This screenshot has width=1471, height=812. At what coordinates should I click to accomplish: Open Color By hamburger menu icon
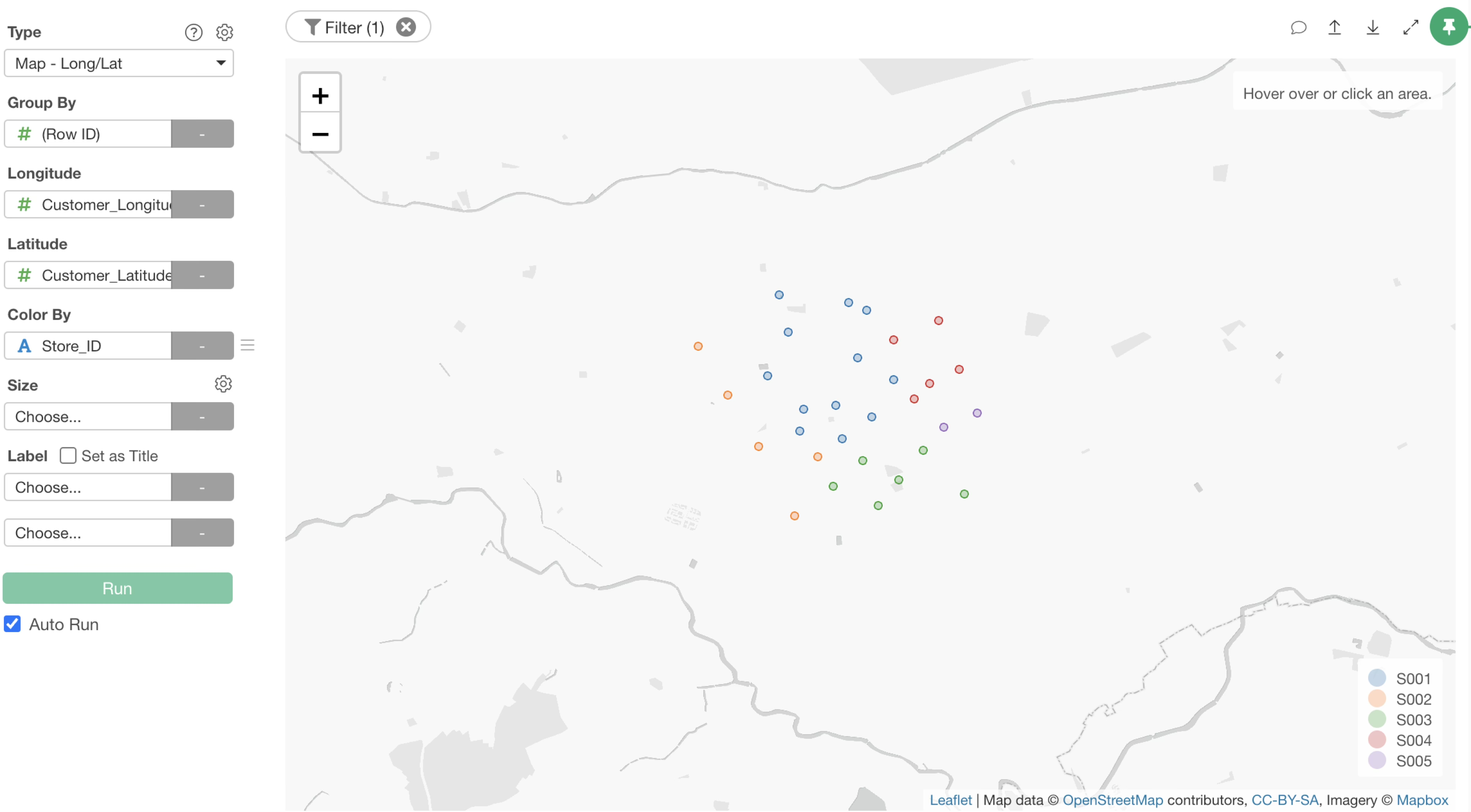pyautogui.click(x=247, y=345)
